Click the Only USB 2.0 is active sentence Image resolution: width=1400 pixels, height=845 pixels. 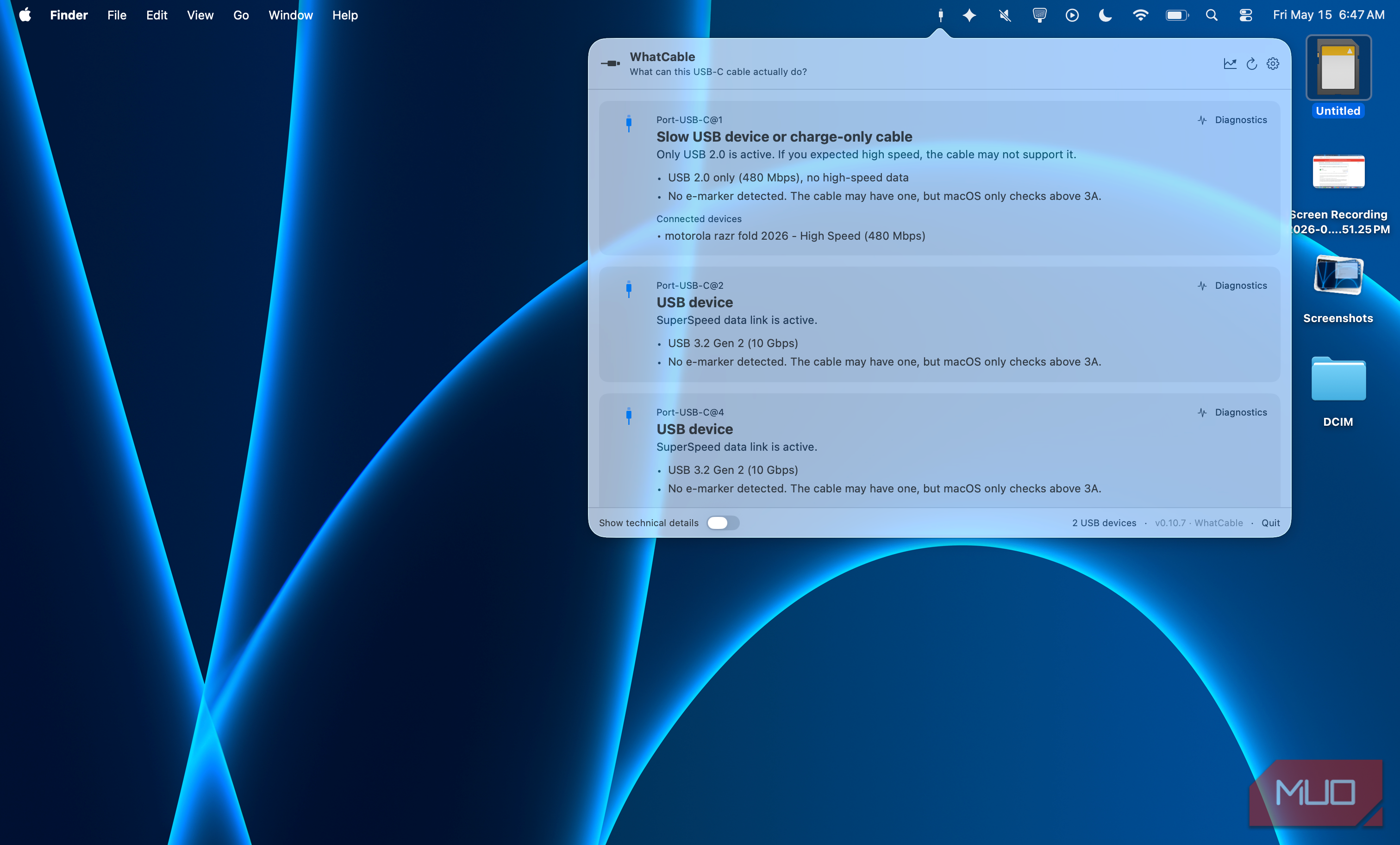coord(866,155)
